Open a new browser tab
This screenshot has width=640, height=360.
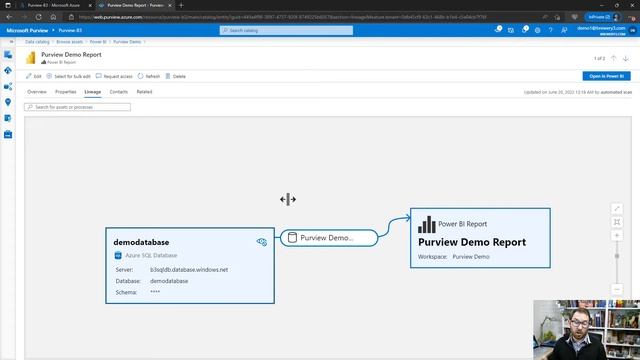181,5
